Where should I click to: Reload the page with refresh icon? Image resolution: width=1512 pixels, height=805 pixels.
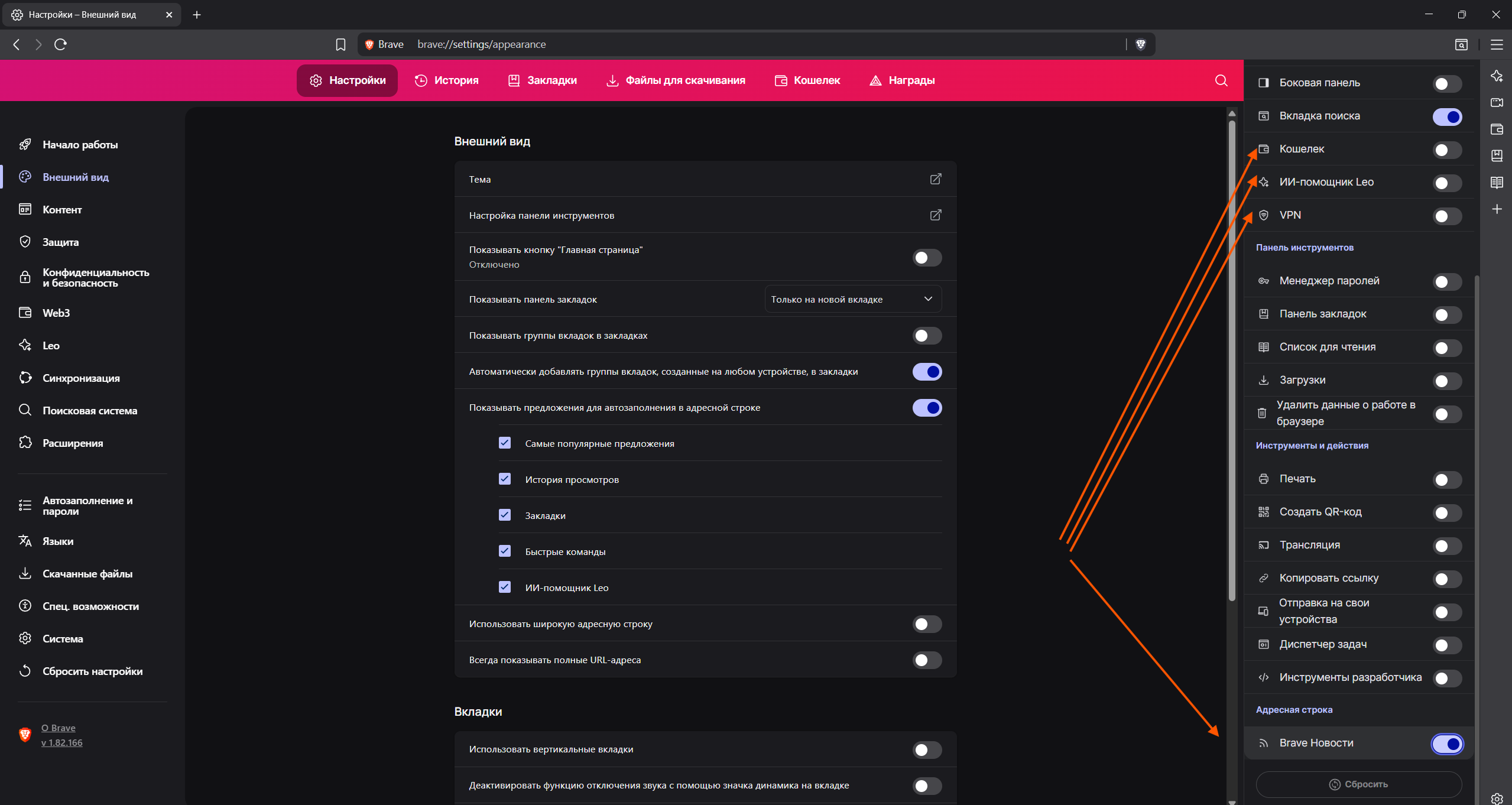coord(60,44)
